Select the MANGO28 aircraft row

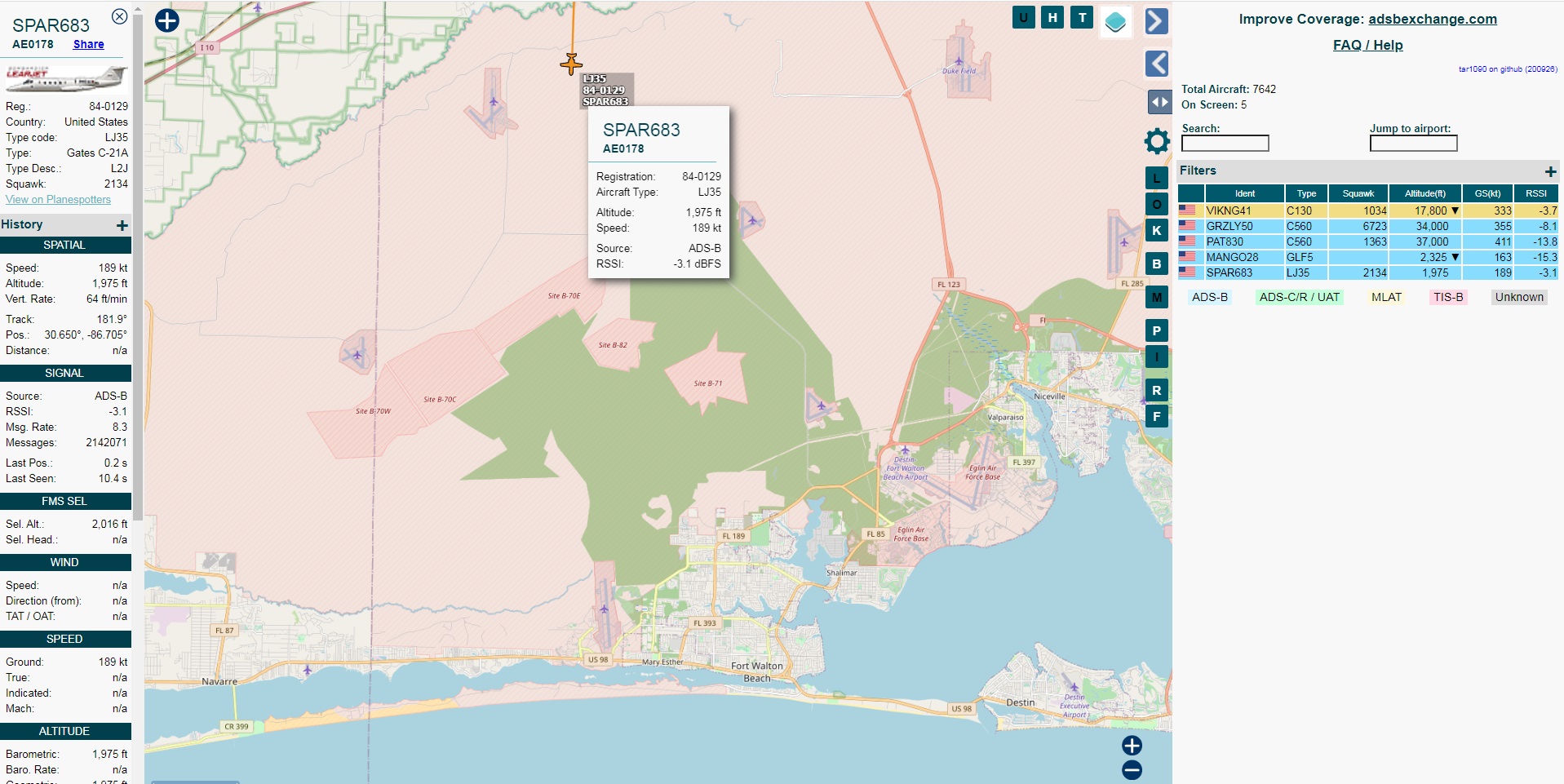(1368, 257)
